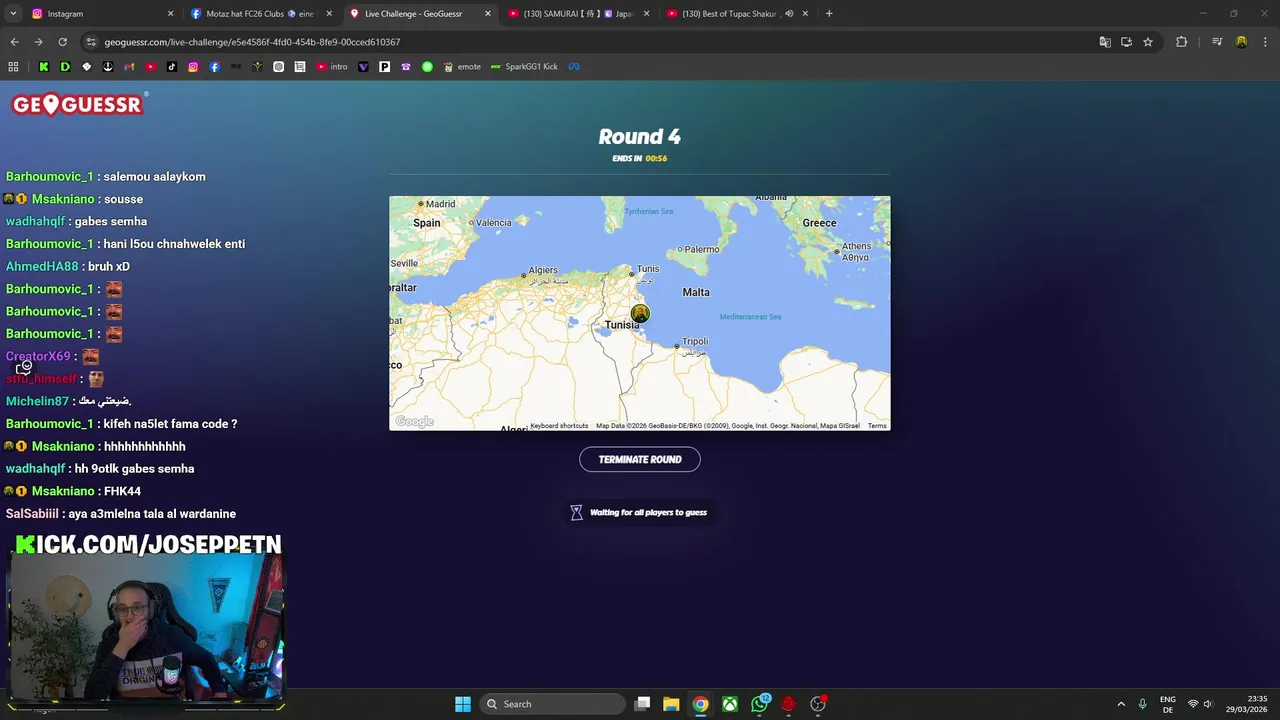
Task: Open the map Terms link
Action: (x=877, y=426)
